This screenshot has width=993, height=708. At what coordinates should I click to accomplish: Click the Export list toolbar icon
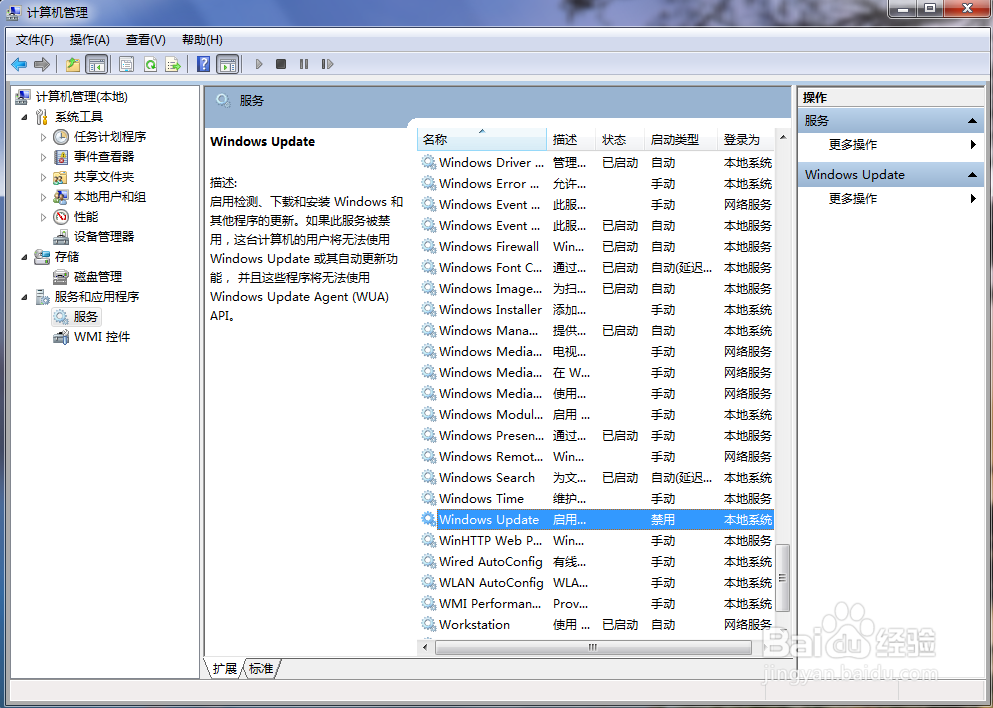tap(173, 63)
